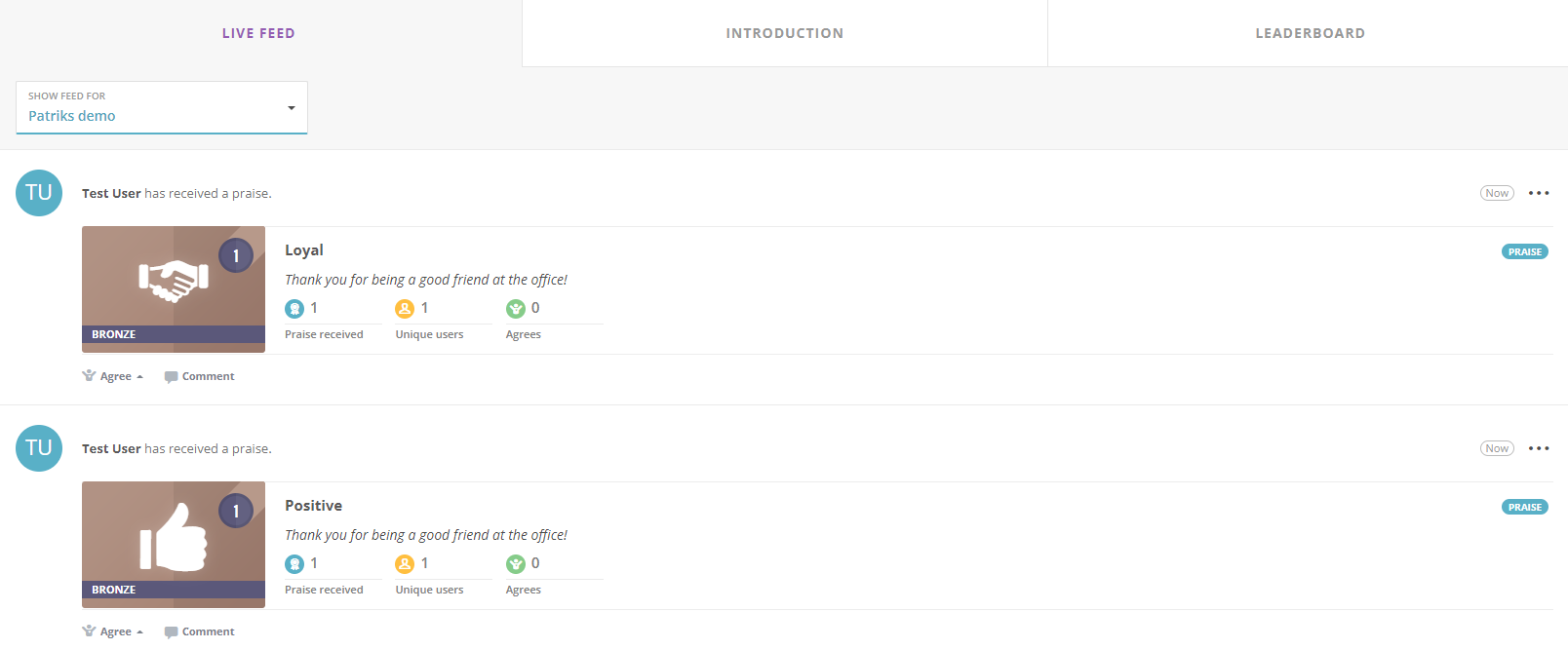Image resolution: width=1568 pixels, height=650 pixels.
Task: Expand the Show Feed For dropdown arrow
Action: [x=291, y=108]
